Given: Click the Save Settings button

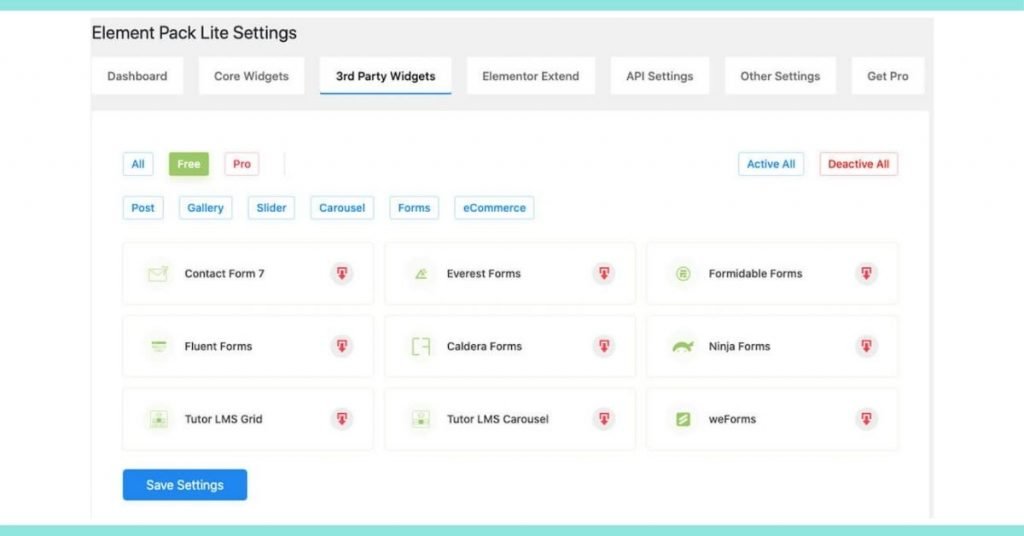Looking at the screenshot, I should click(185, 484).
